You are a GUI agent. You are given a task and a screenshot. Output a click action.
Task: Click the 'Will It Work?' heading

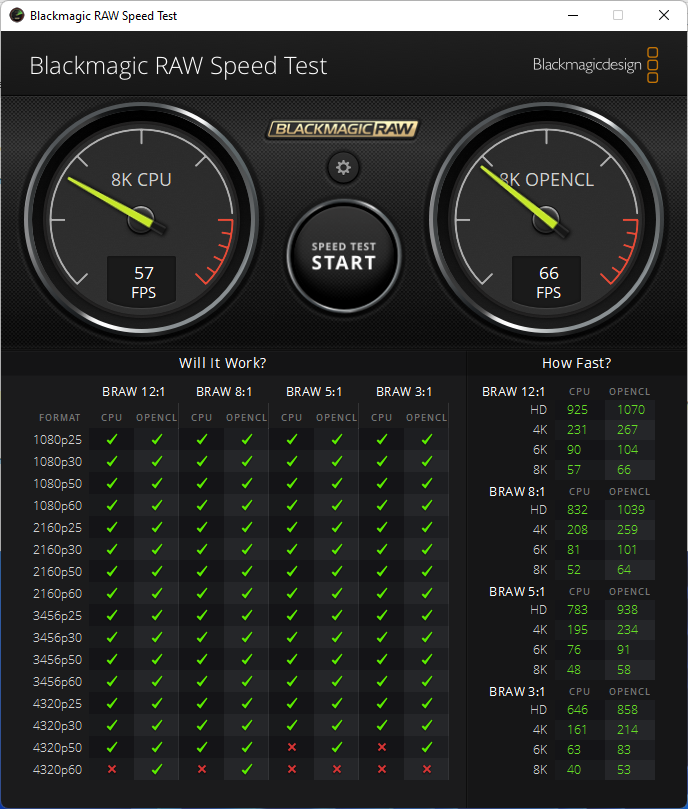click(222, 363)
